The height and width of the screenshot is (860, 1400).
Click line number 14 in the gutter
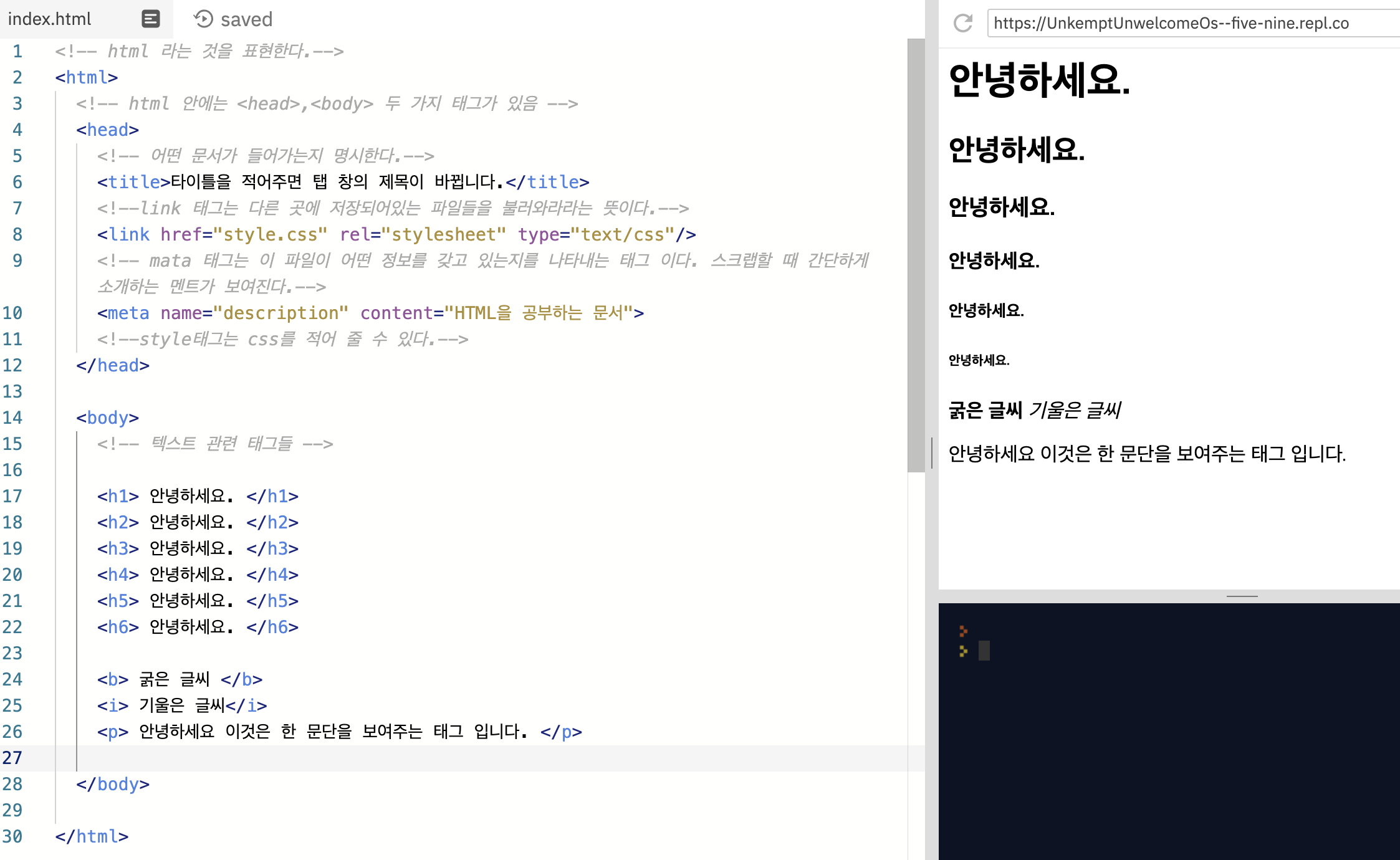[x=12, y=418]
